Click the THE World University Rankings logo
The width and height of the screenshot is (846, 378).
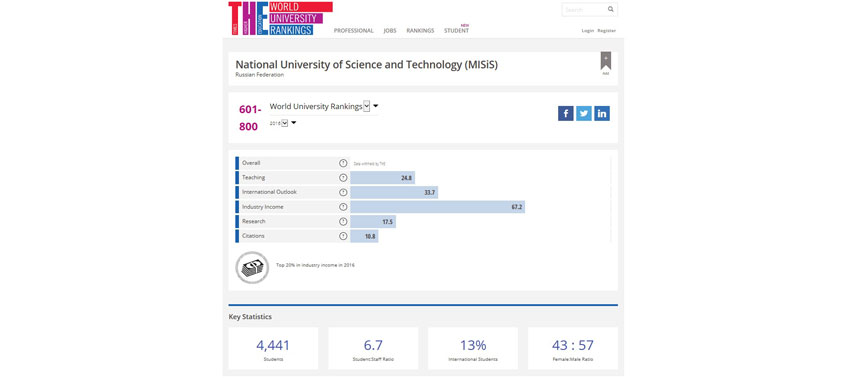click(280, 18)
